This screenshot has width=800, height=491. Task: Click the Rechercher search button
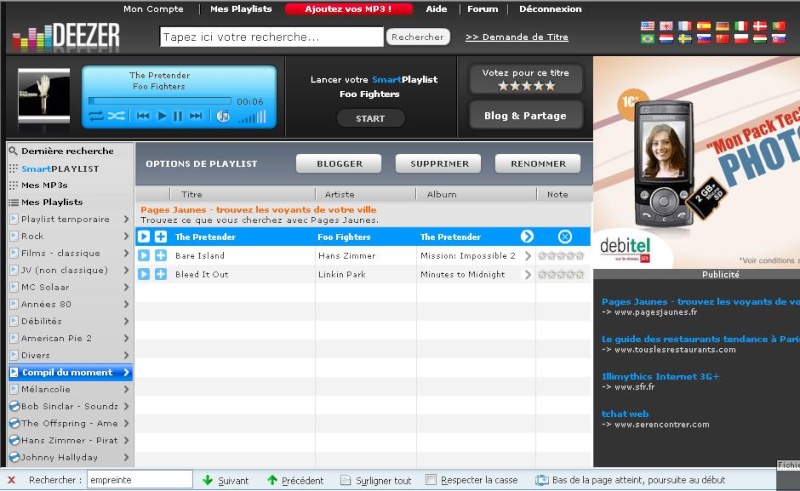pos(418,37)
